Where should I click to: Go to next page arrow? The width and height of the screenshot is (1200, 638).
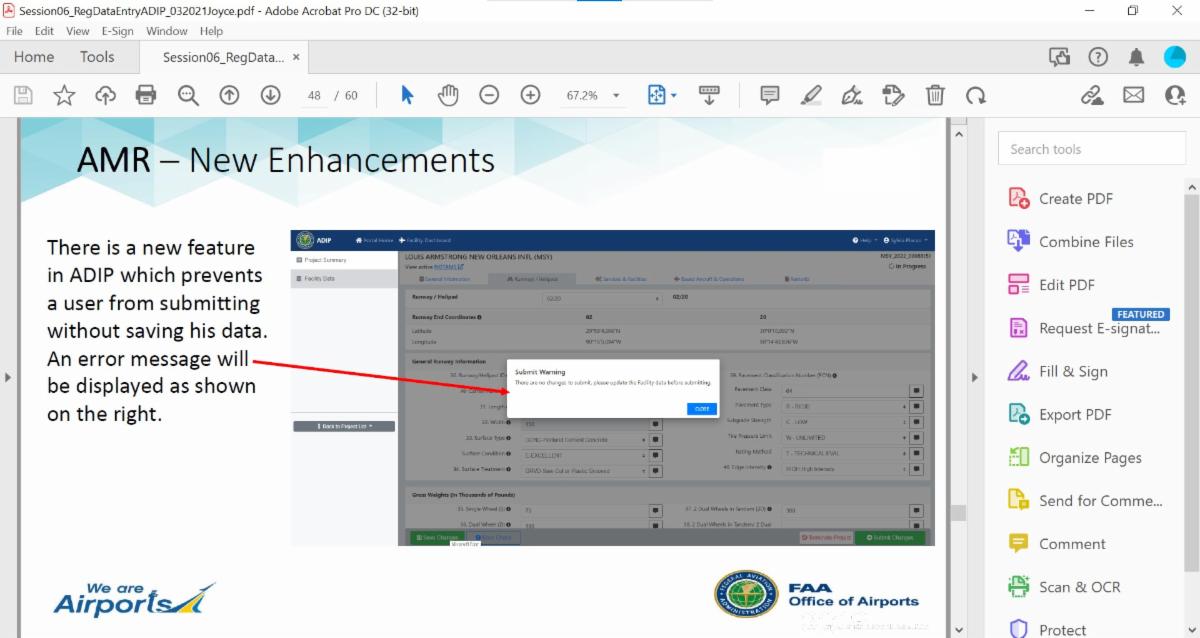point(270,95)
